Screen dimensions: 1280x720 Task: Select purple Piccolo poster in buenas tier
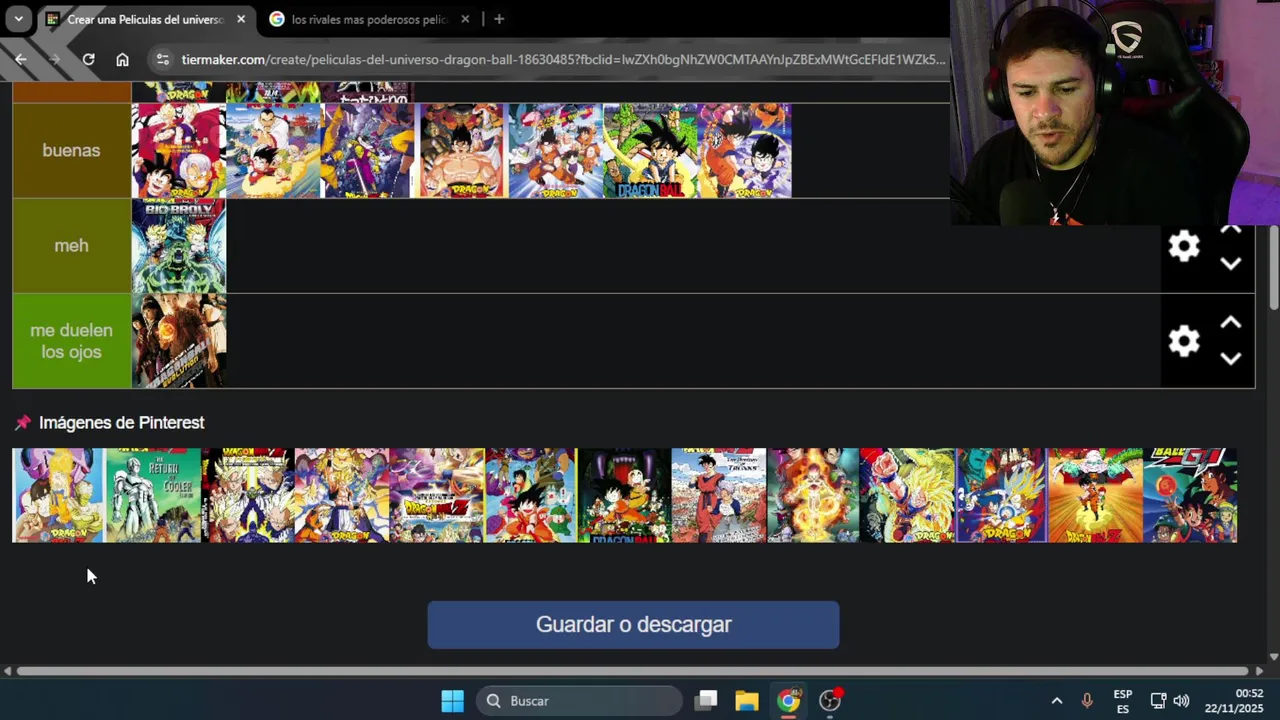point(367,150)
